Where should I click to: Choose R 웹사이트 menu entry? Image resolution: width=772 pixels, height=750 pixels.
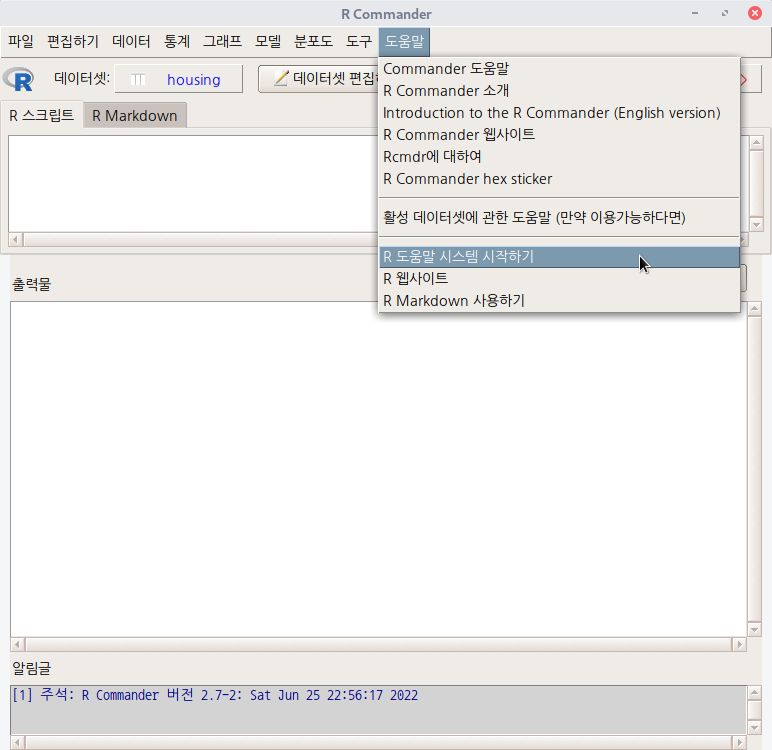[x=559, y=278]
